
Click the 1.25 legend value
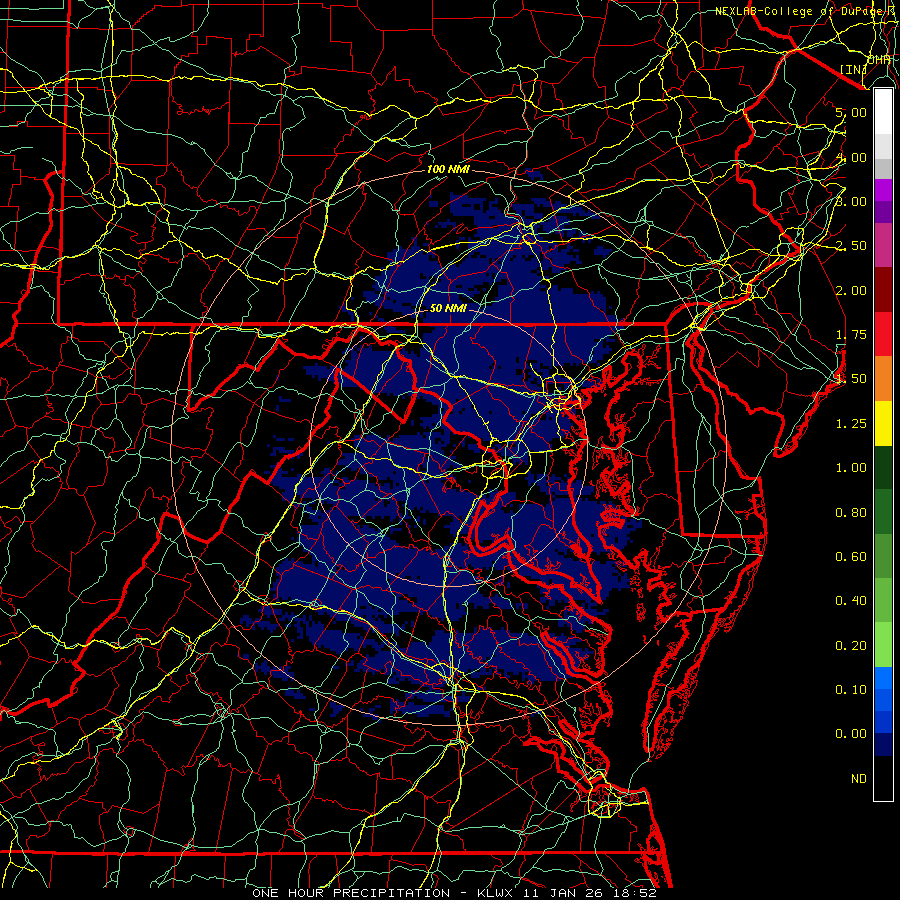851,424
